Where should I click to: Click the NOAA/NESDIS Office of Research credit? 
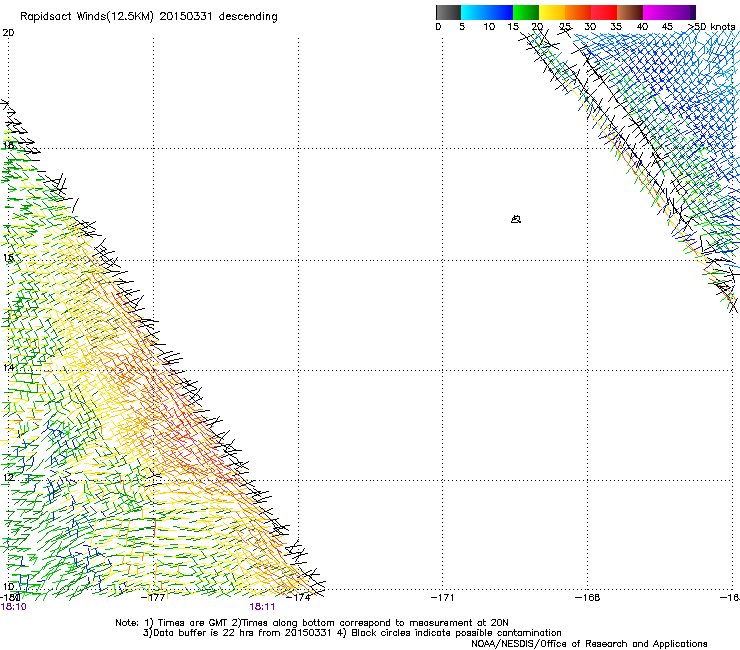[x=589, y=644]
